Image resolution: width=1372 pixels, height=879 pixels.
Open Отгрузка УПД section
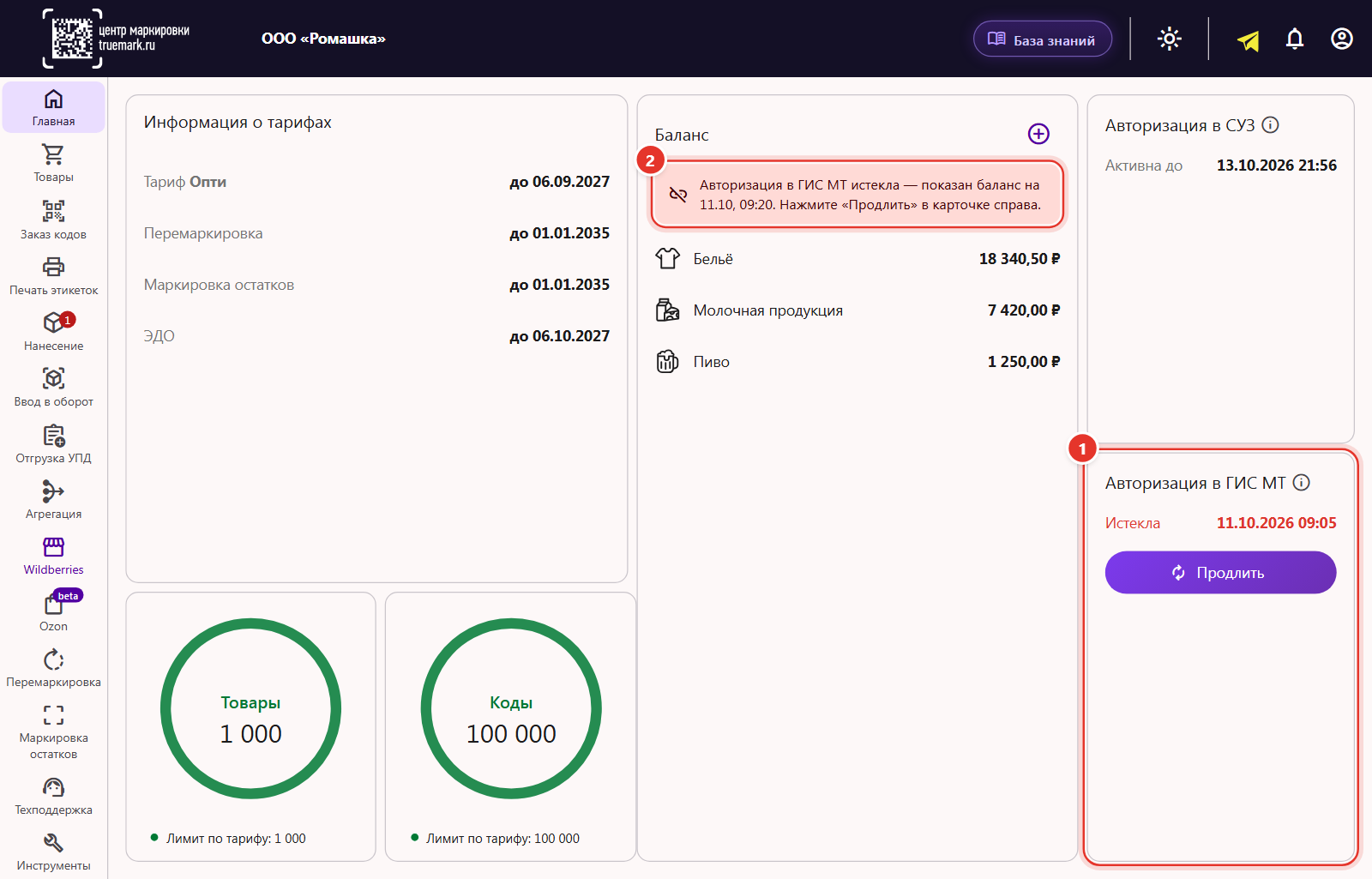[x=53, y=444]
